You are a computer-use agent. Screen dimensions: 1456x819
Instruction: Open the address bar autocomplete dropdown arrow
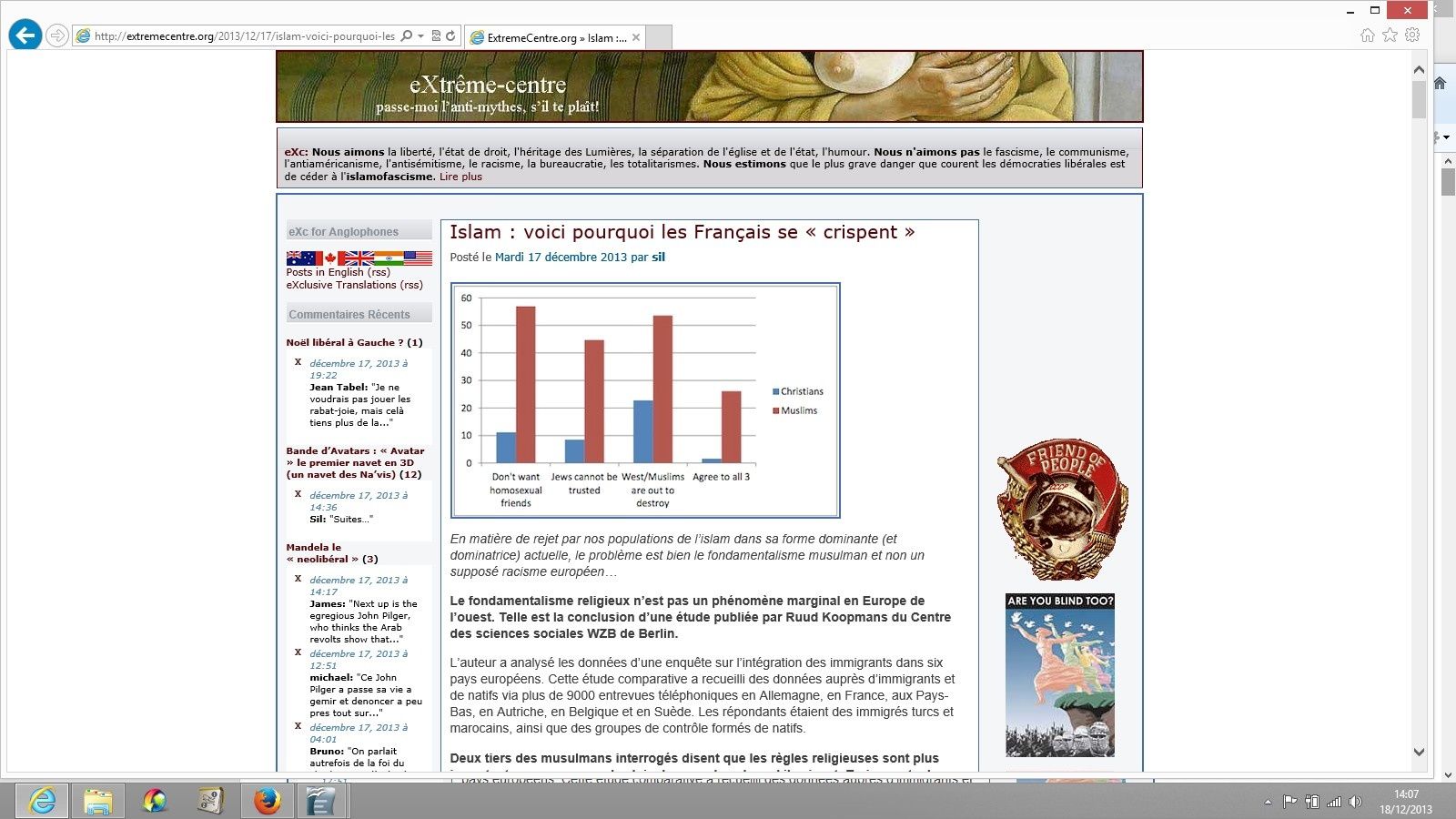click(420, 36)
